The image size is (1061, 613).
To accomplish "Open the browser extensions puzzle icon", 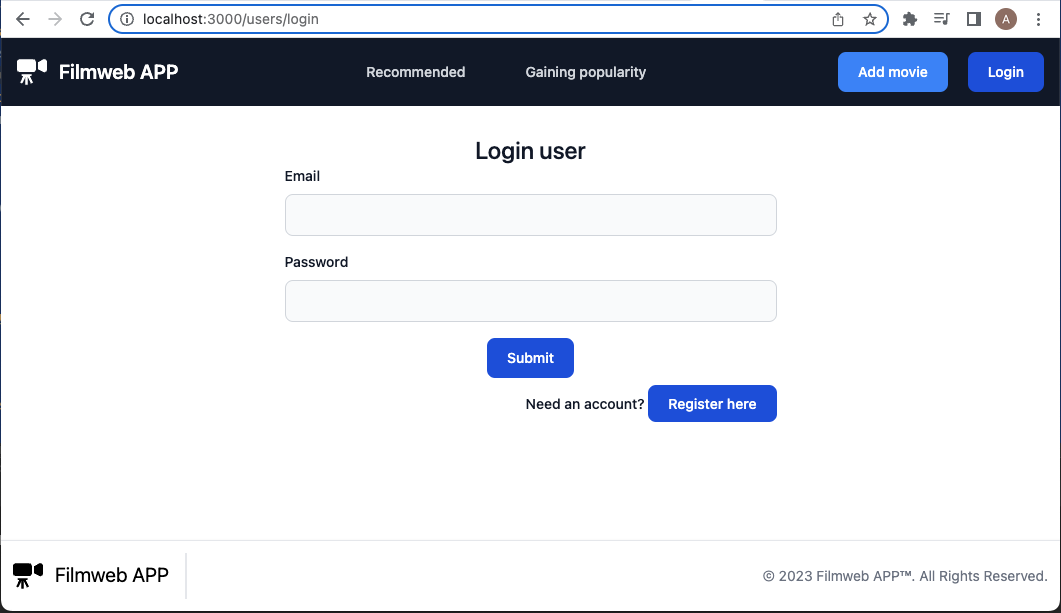I will (x=909, y=19).
